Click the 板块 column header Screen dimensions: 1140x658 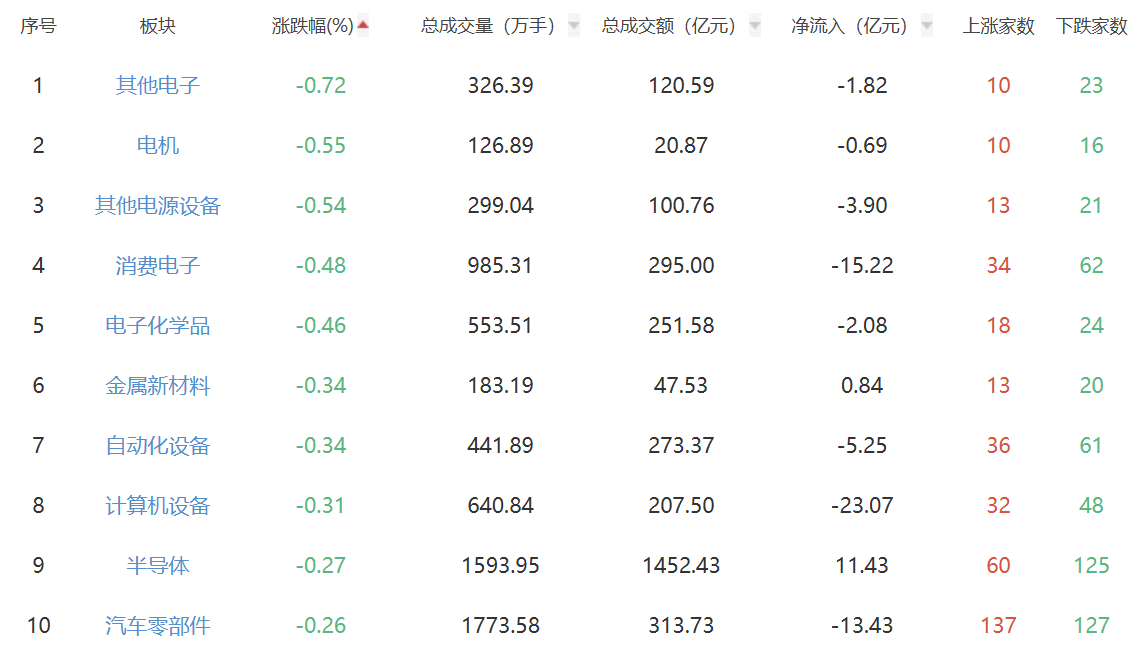tap(158, 26)
